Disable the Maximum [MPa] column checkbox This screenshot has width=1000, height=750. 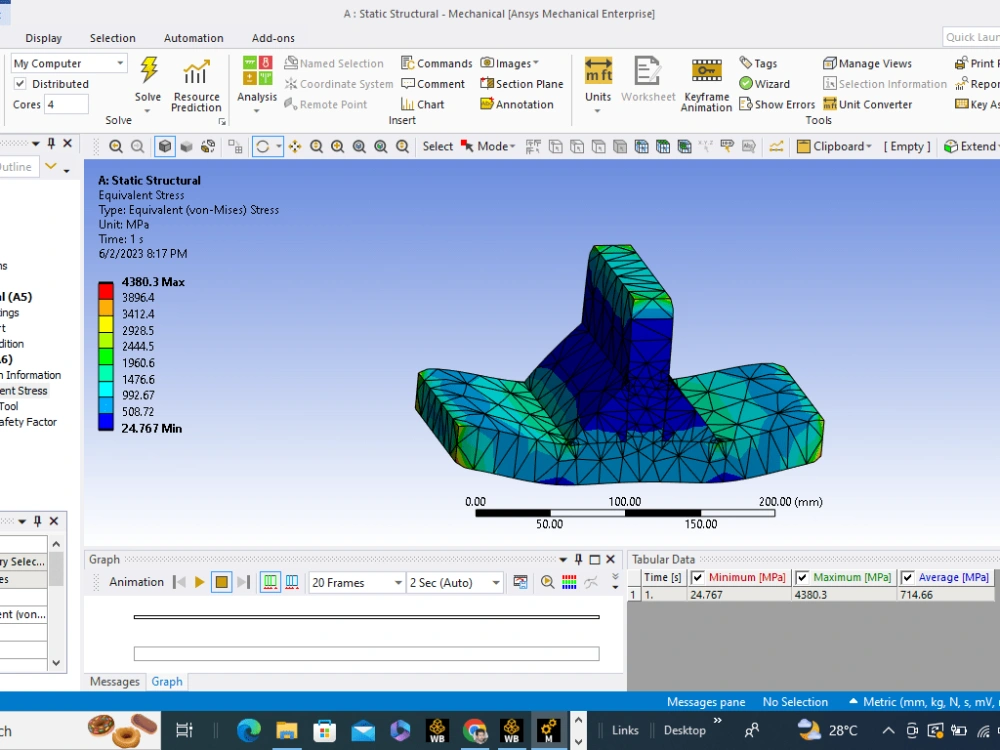tap(800, 577)
